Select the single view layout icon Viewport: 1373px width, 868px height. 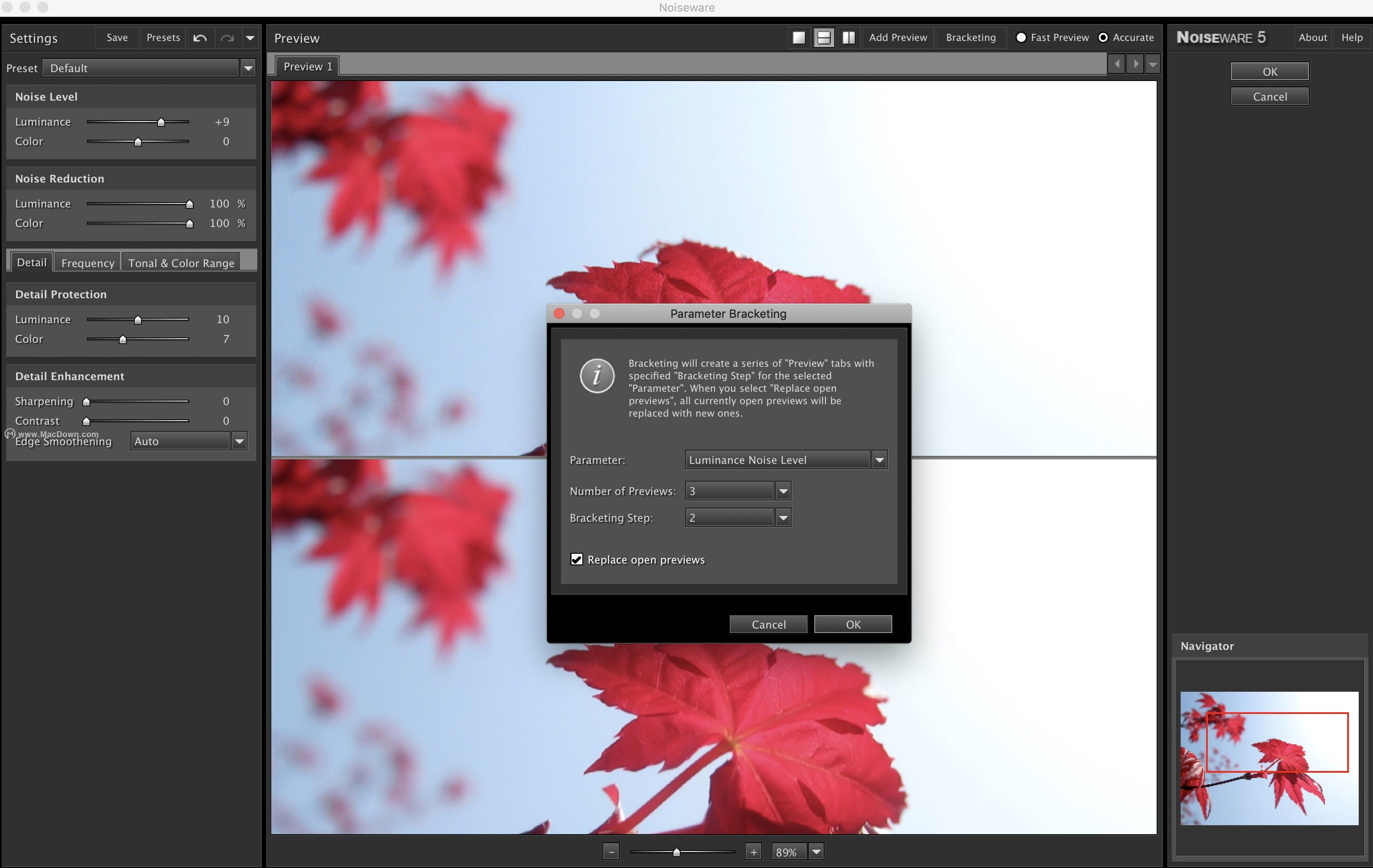pyautogui.click(x=799, y=38)
